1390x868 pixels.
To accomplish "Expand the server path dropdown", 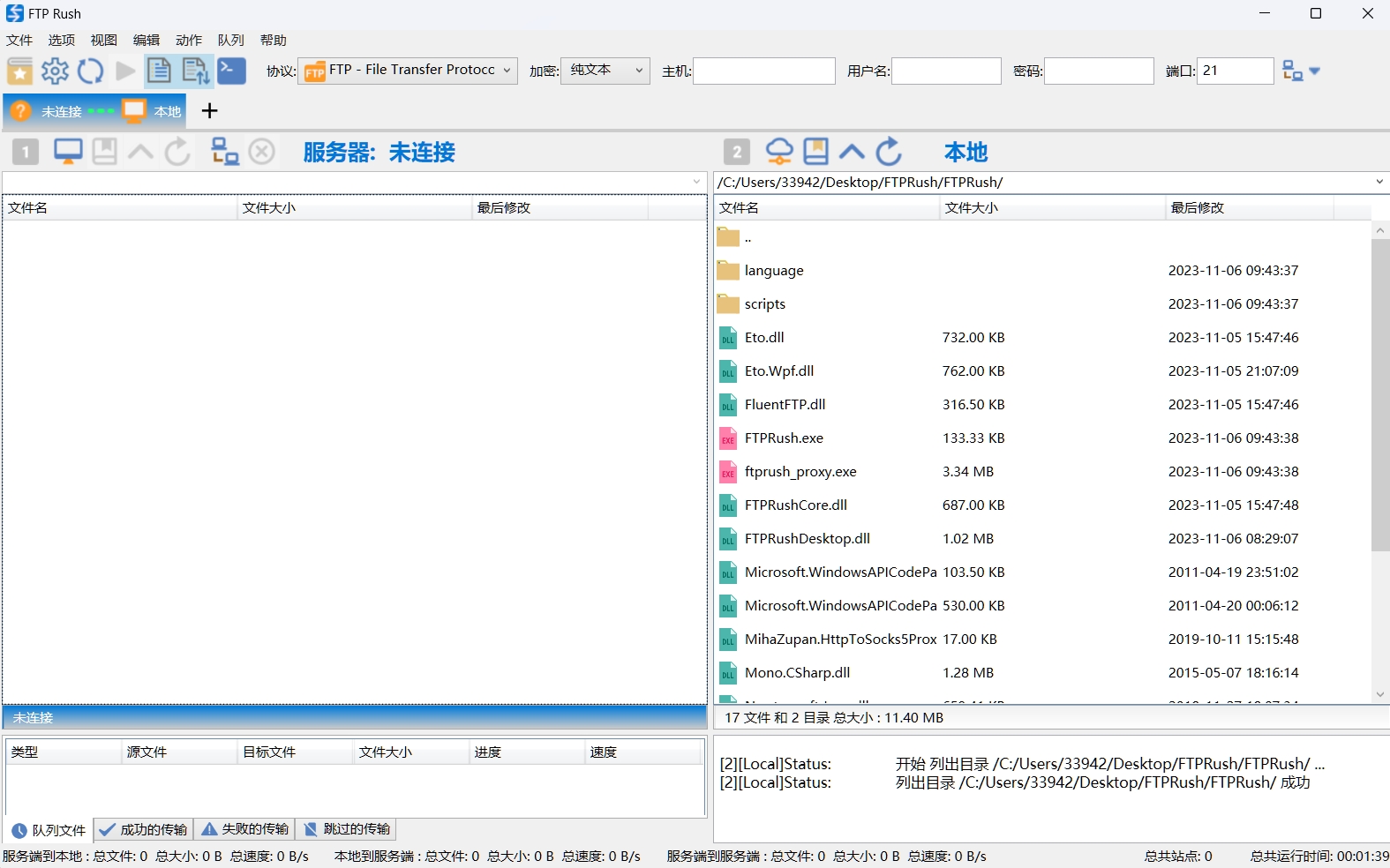I will tap(696, 183).
